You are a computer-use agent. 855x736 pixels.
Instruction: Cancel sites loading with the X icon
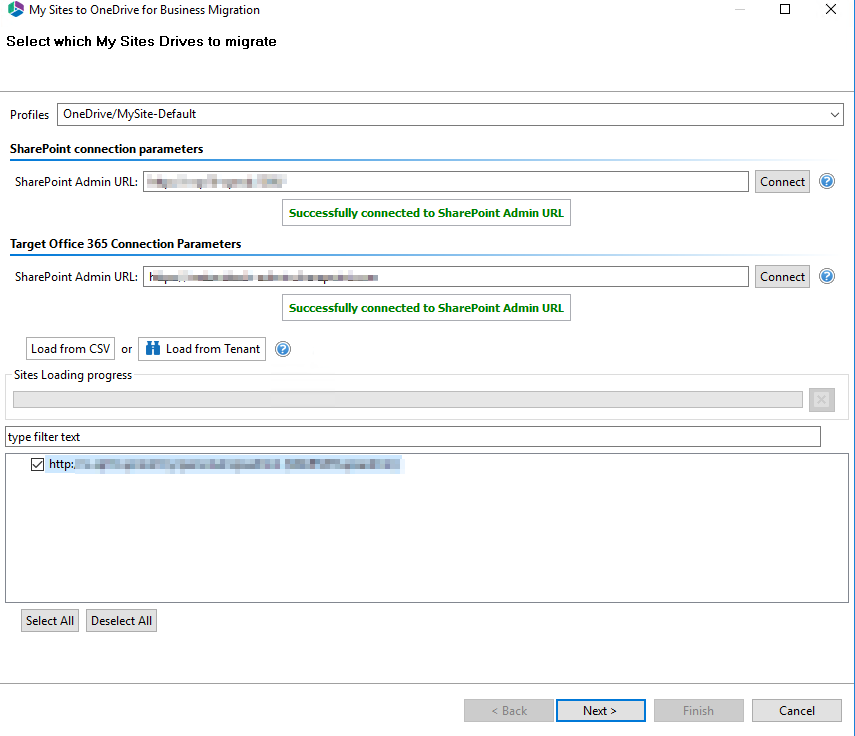pyautogui.click(x=821, y=399)
